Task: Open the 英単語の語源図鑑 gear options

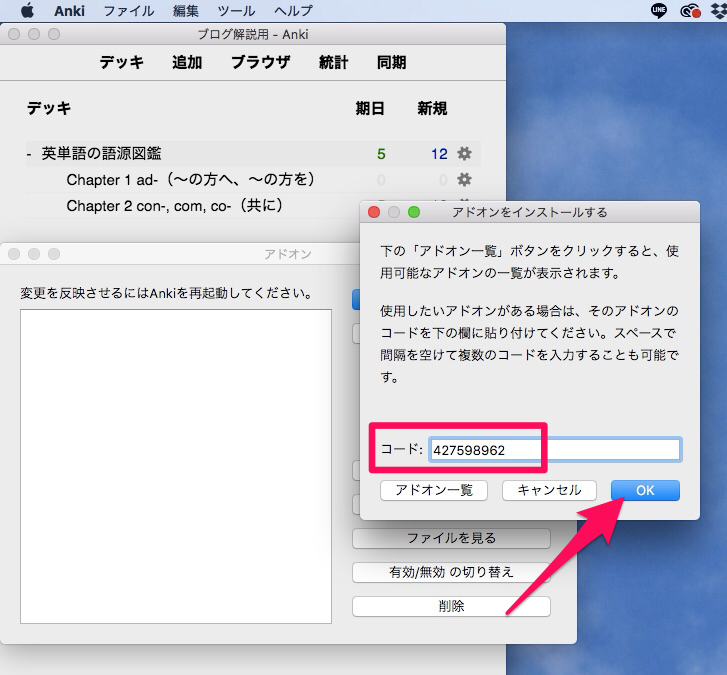Action: click(x=464, y=153)
